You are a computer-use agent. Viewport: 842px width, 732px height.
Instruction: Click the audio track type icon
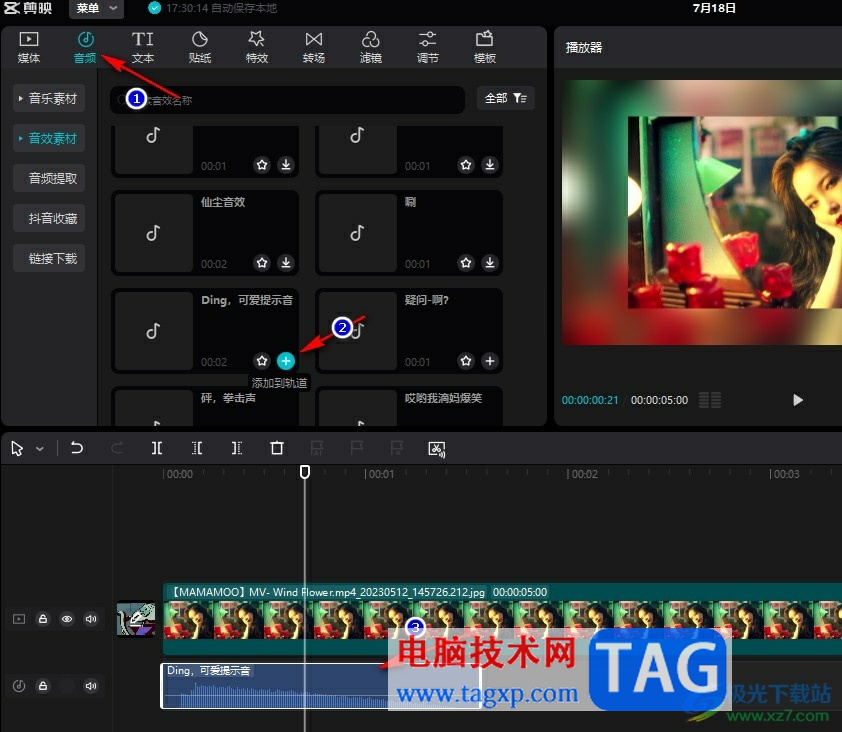click(x=19, y=686)
